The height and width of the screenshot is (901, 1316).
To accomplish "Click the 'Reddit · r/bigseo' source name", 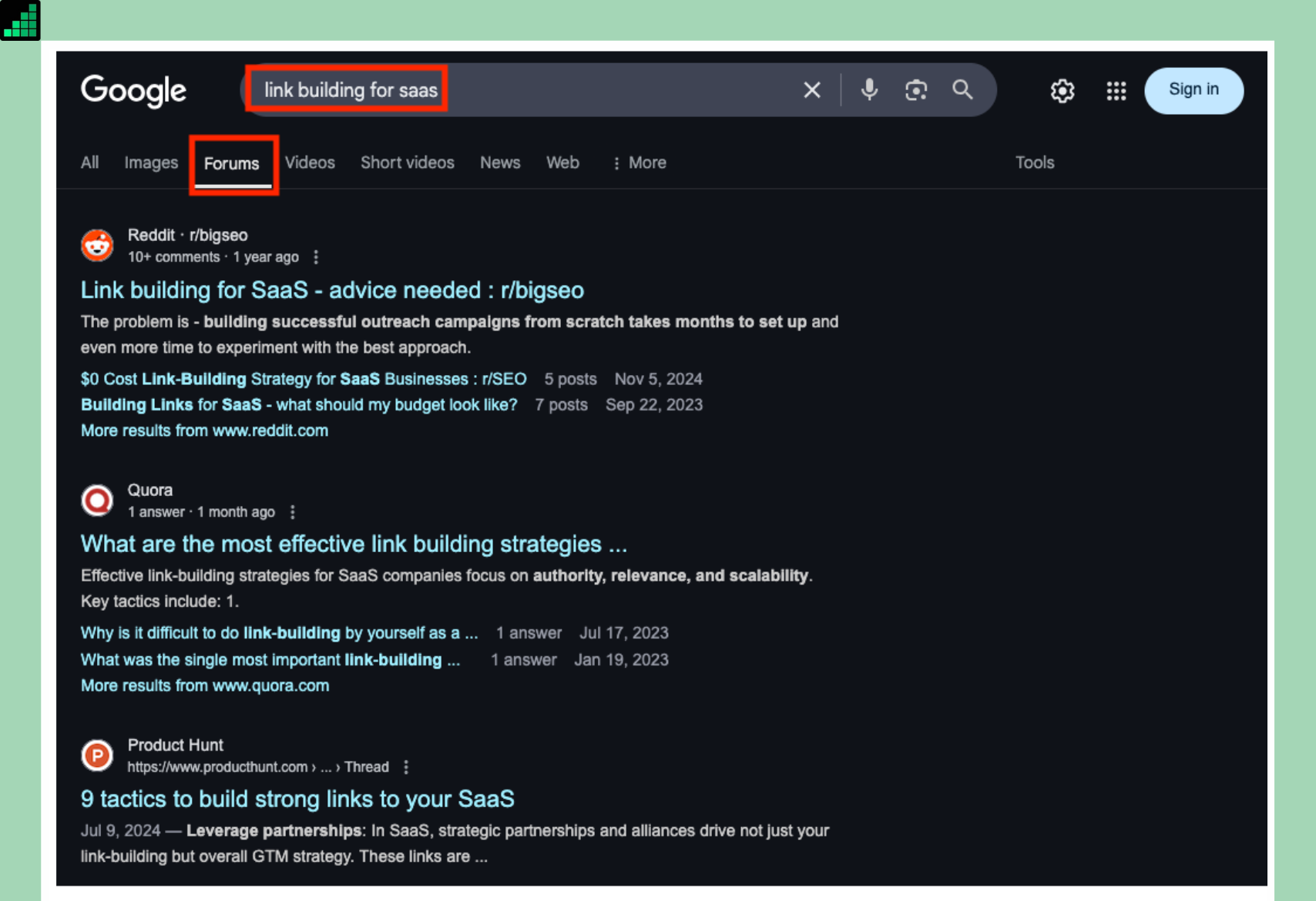I will click(187, 235).
